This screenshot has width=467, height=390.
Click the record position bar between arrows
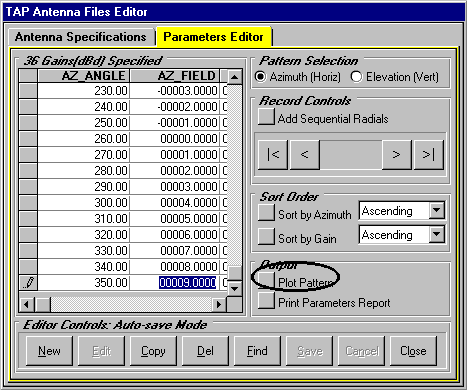(351, 155)
